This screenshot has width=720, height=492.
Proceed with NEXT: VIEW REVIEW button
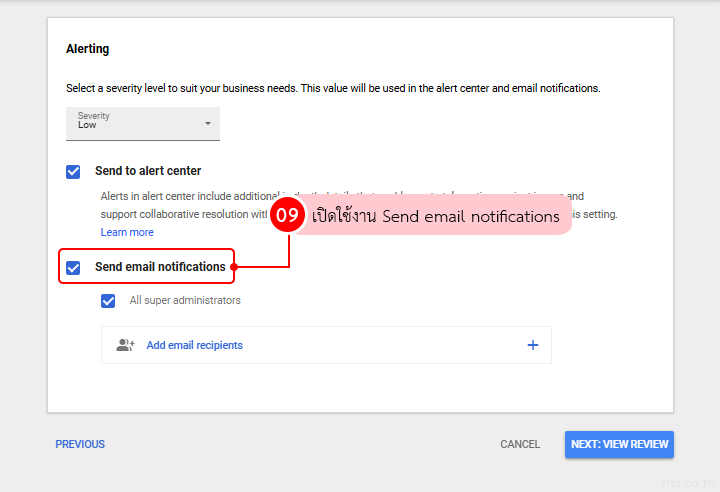pyautogui.click(x=618, y=444)
